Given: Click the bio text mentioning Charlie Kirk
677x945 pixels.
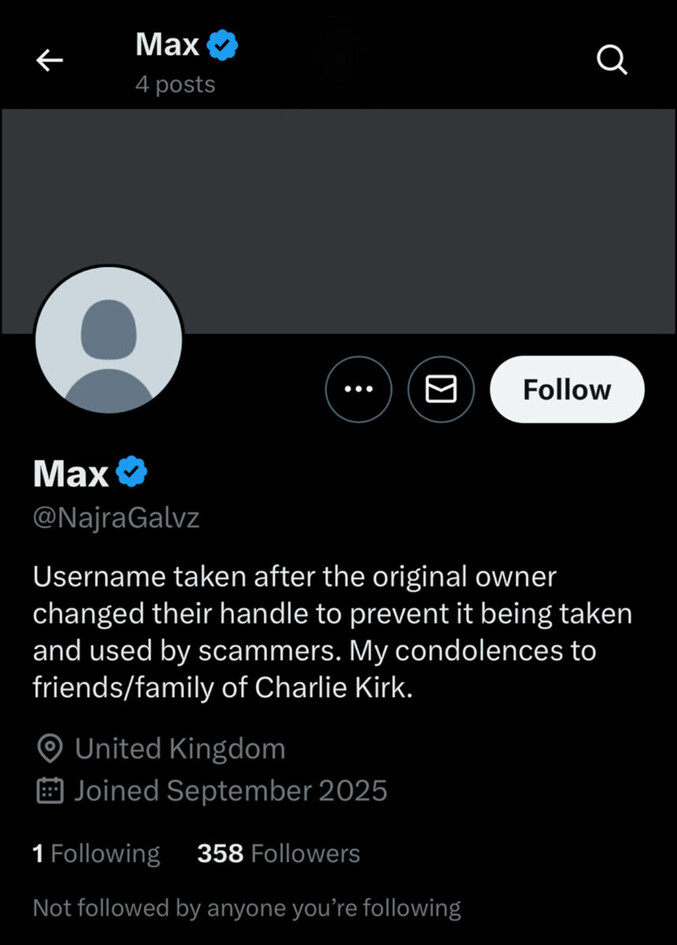Looking at the screenshot, I should pyautogui.click(x=332, y=633).
